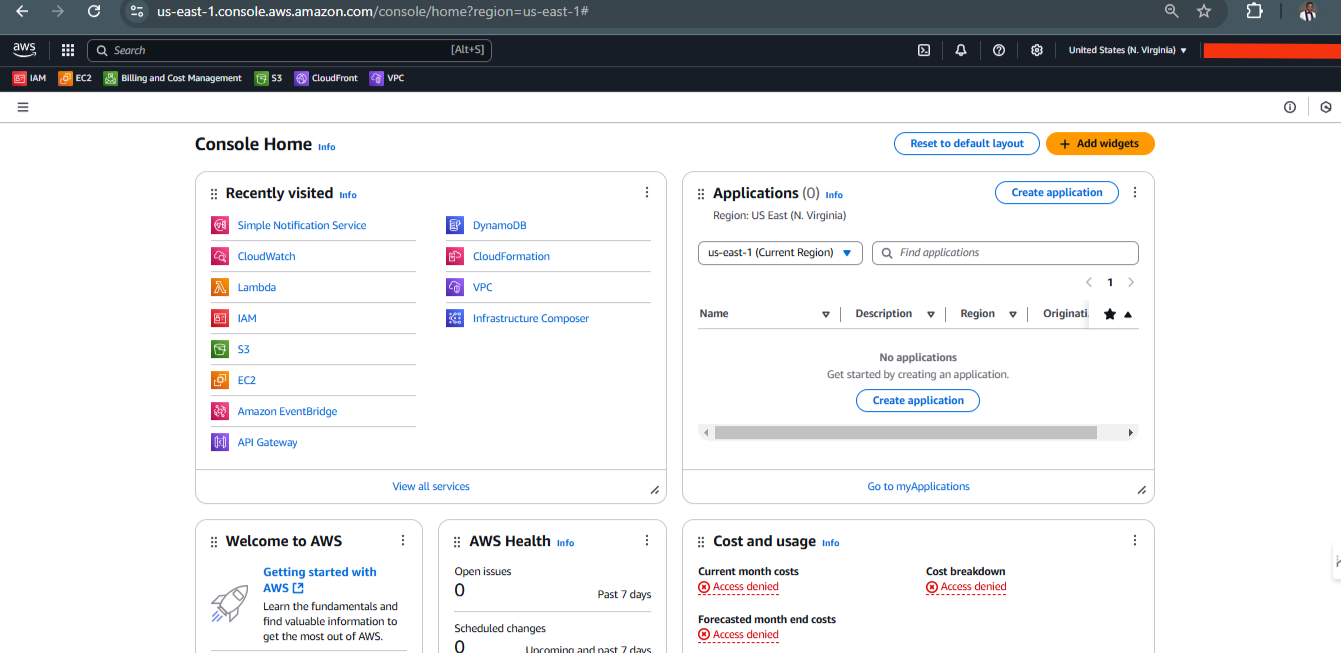Image resolution: width=1341 pixels, height=653 pixels.
Task: Open the help question mark icon
Action: (x=999, y=49)
